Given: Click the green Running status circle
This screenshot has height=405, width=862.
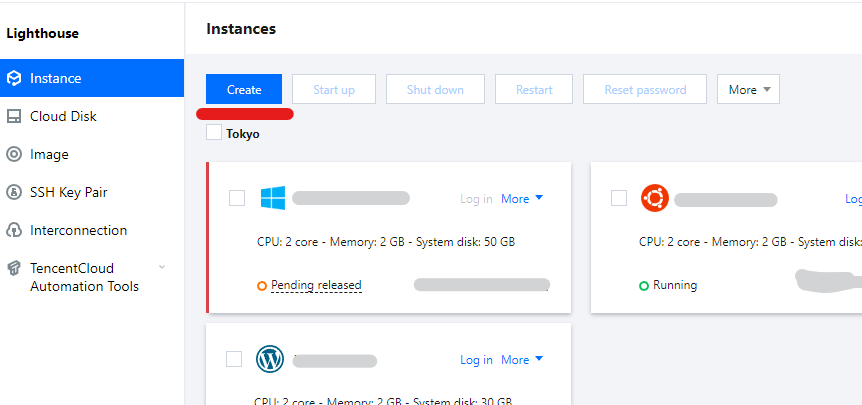Looking at the screenshot, I should [644, 286].
